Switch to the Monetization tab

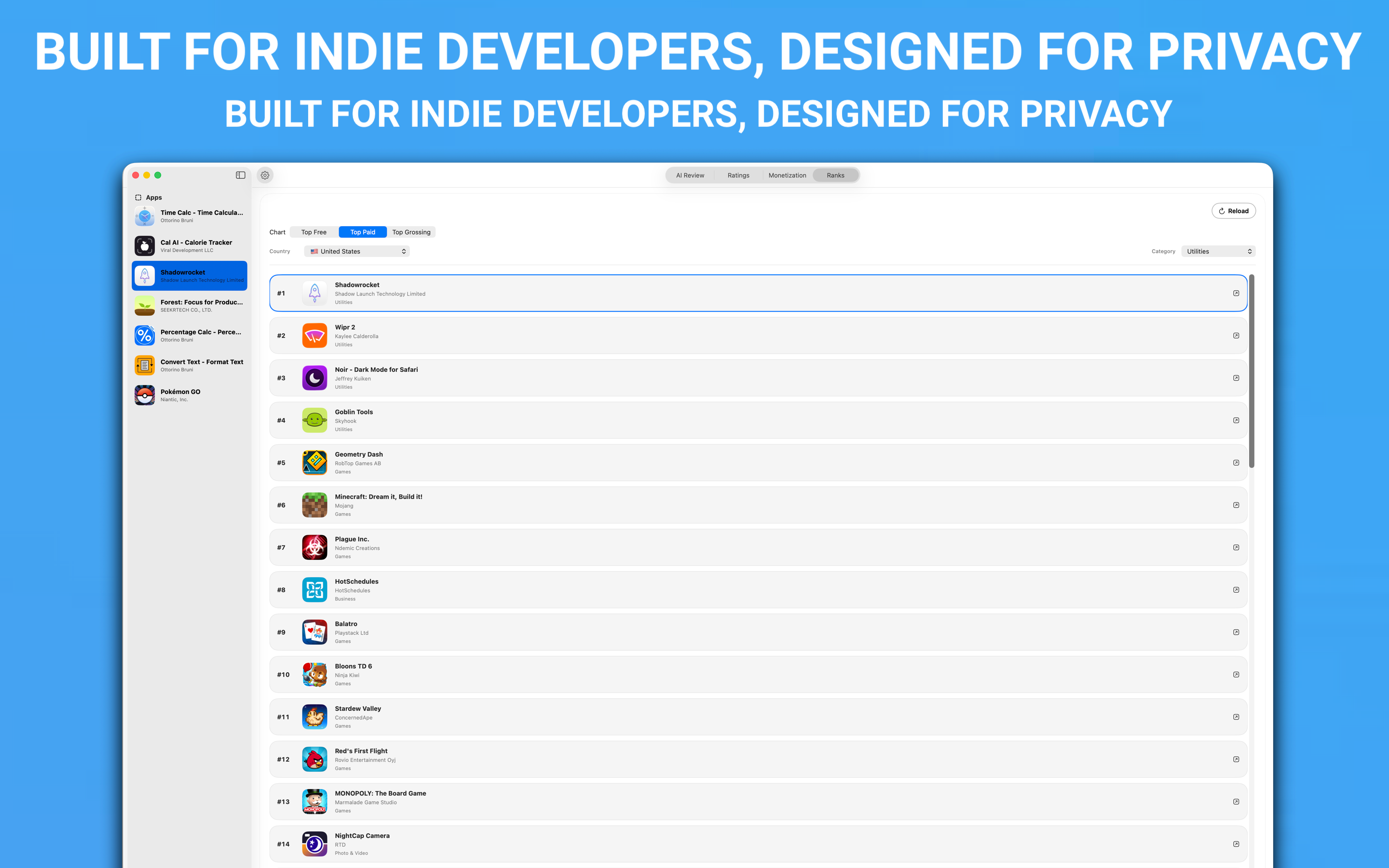787,176
